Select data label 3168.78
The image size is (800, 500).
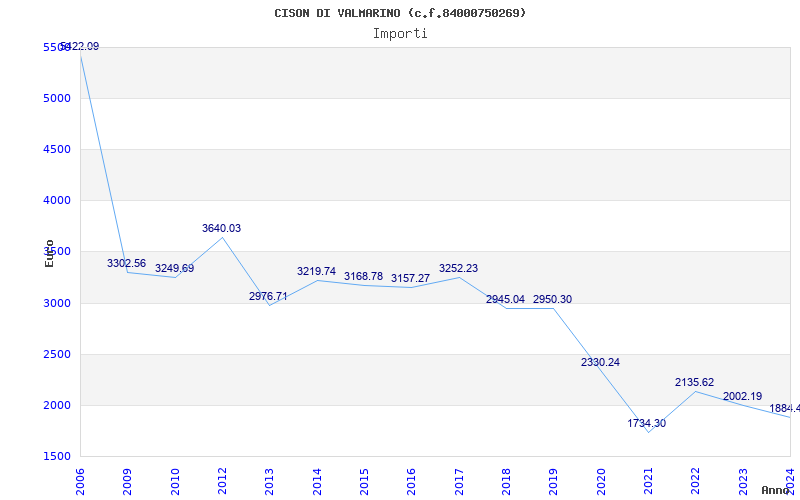363,277
